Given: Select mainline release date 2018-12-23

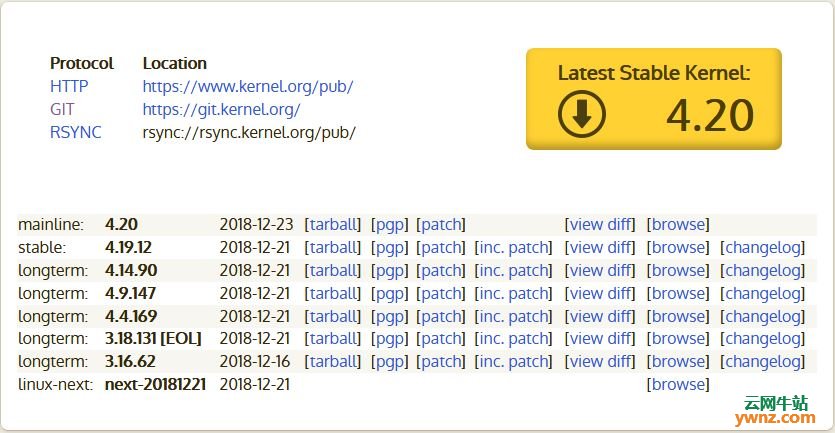Looking at the screenshot, I should click(x=256, y=224).
